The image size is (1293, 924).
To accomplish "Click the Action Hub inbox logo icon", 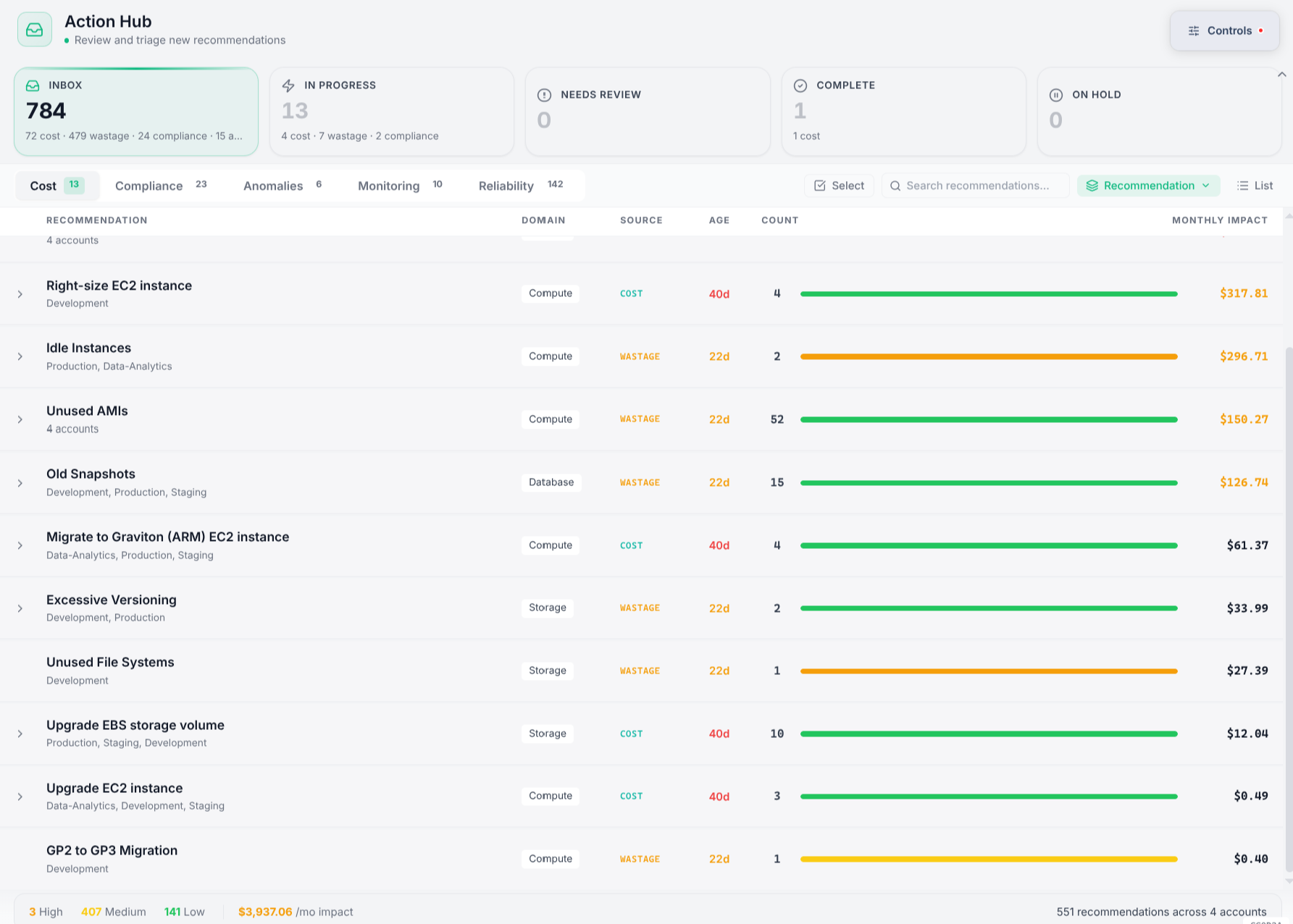I will [34, 30].
